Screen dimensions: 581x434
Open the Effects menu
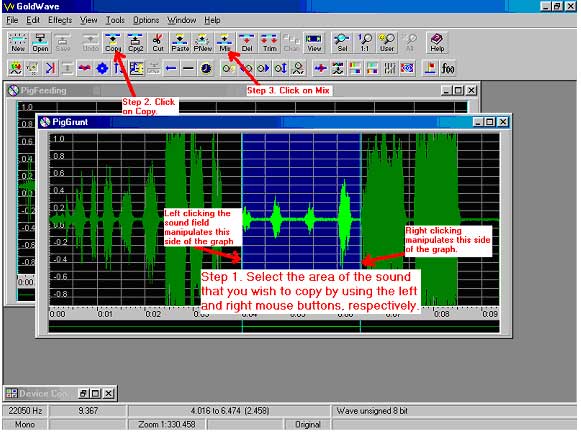point(60,20)
